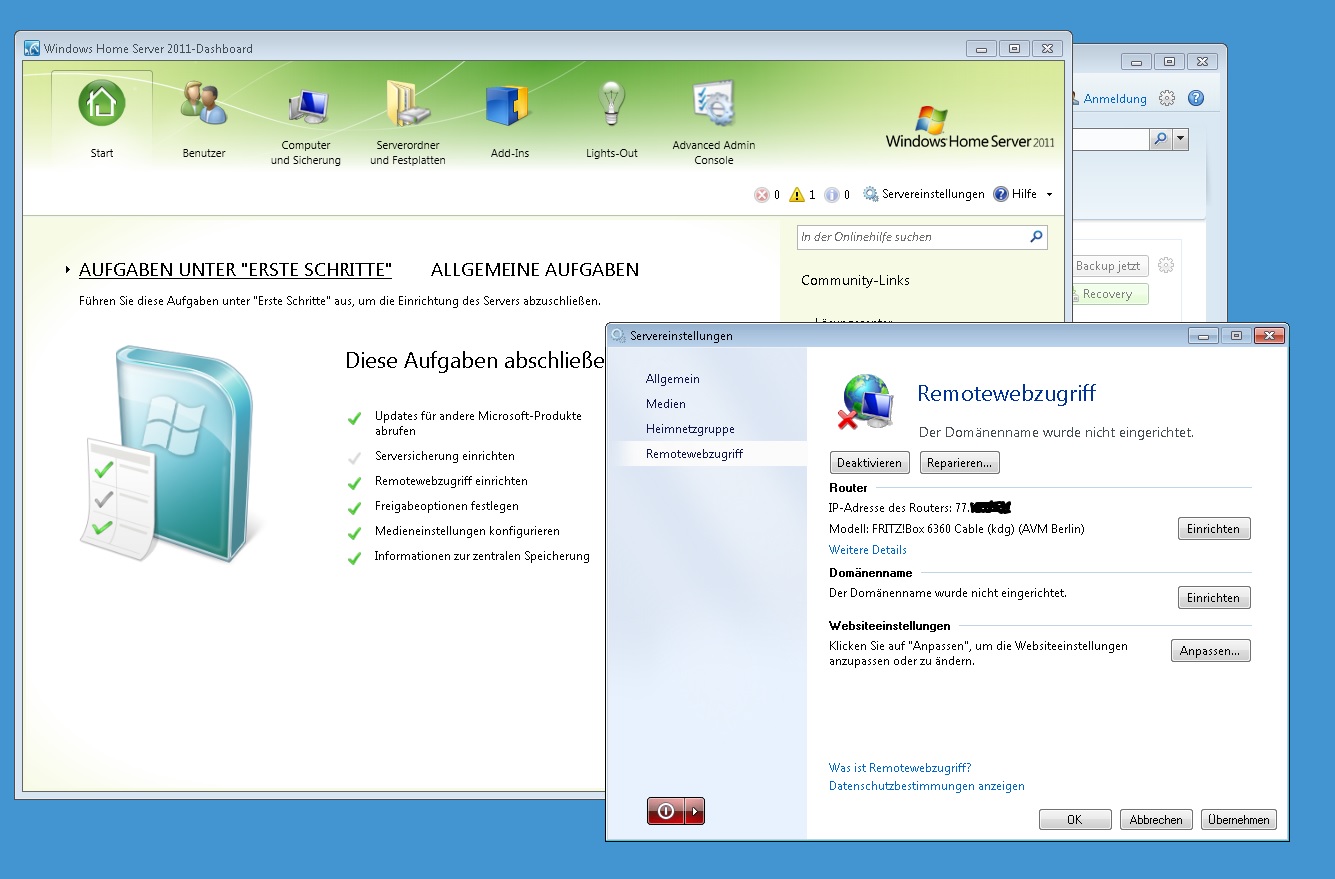
Task: Click the settings gear in background window header
Action: (1166, 98)
